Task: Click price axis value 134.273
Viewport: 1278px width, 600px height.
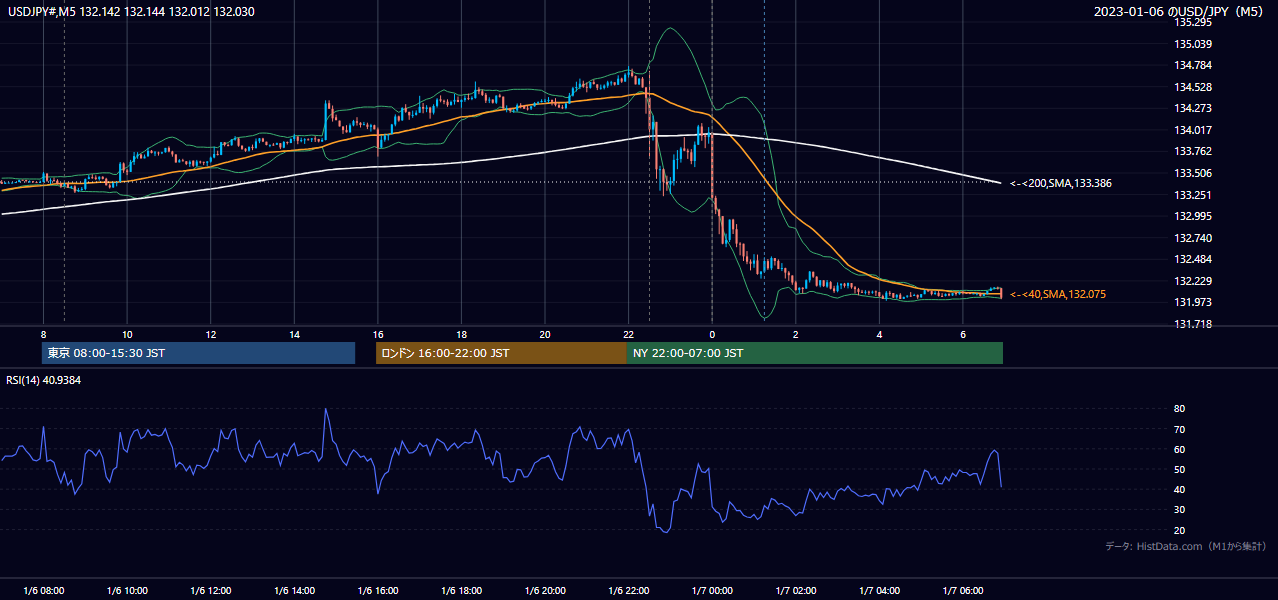Action: pyautogui.click(x=1192, y=108)
